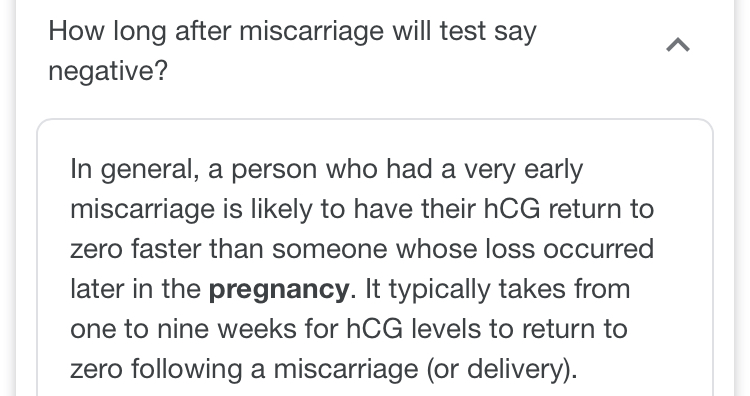This screenshot has width=750, height=396.
Task: Click 'later in the' before the bold word
Action: coord(135,289)
